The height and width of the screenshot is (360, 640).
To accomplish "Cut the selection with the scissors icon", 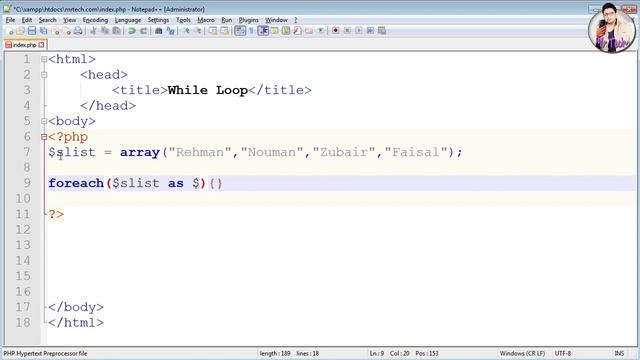I will (93, 31).
